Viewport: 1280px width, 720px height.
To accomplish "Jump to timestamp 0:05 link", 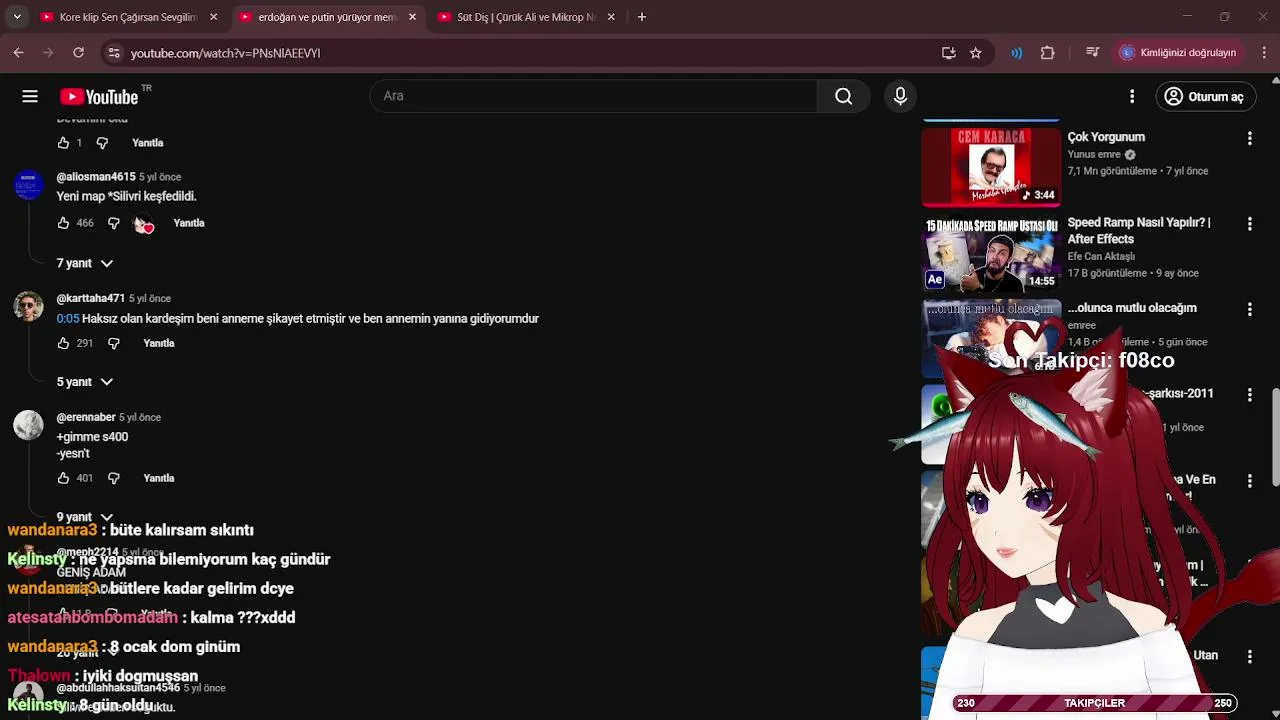I will [x=68, y=318].
